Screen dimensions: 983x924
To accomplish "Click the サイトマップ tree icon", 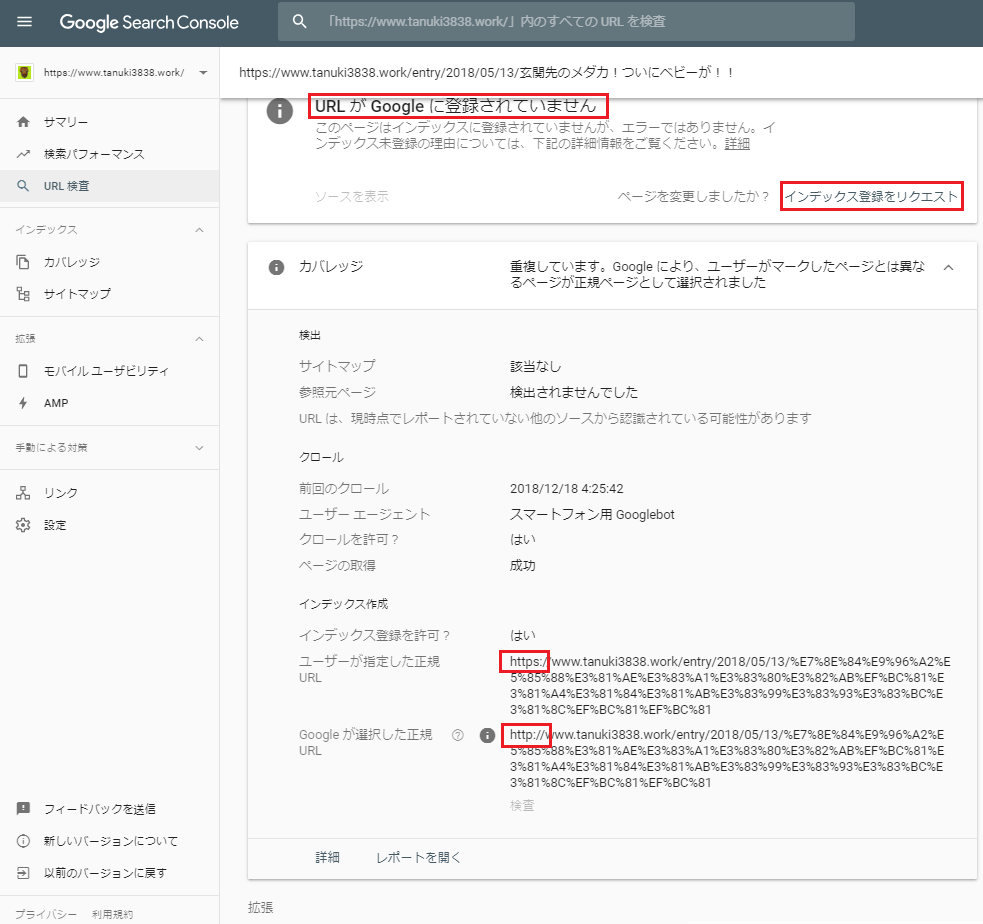I will point(23,294).
